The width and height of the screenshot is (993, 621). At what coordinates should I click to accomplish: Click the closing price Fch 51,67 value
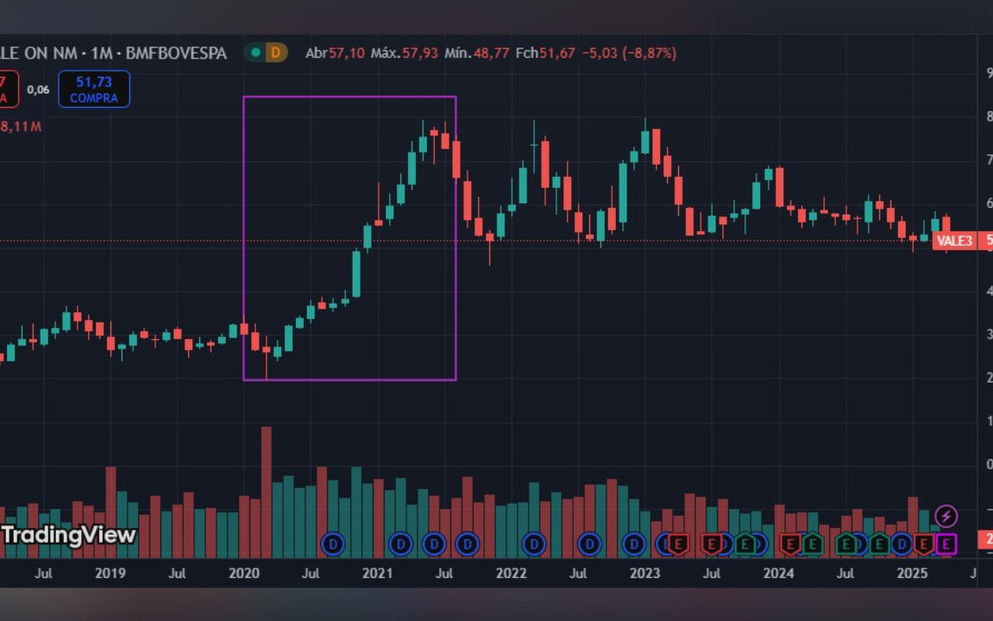558,53
